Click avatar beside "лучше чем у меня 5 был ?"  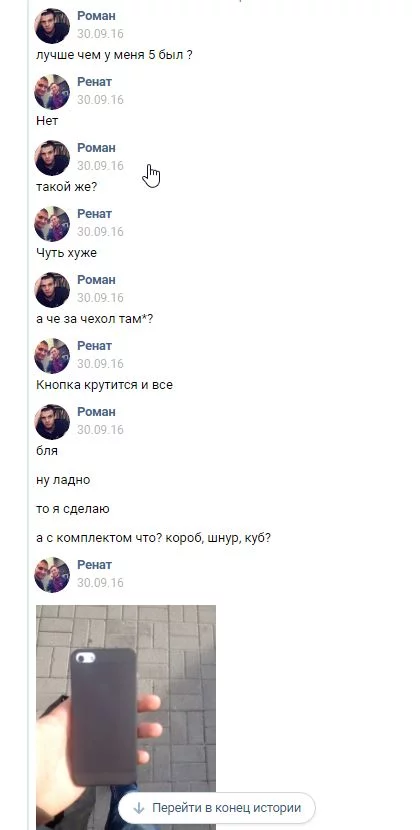[52, 25]
